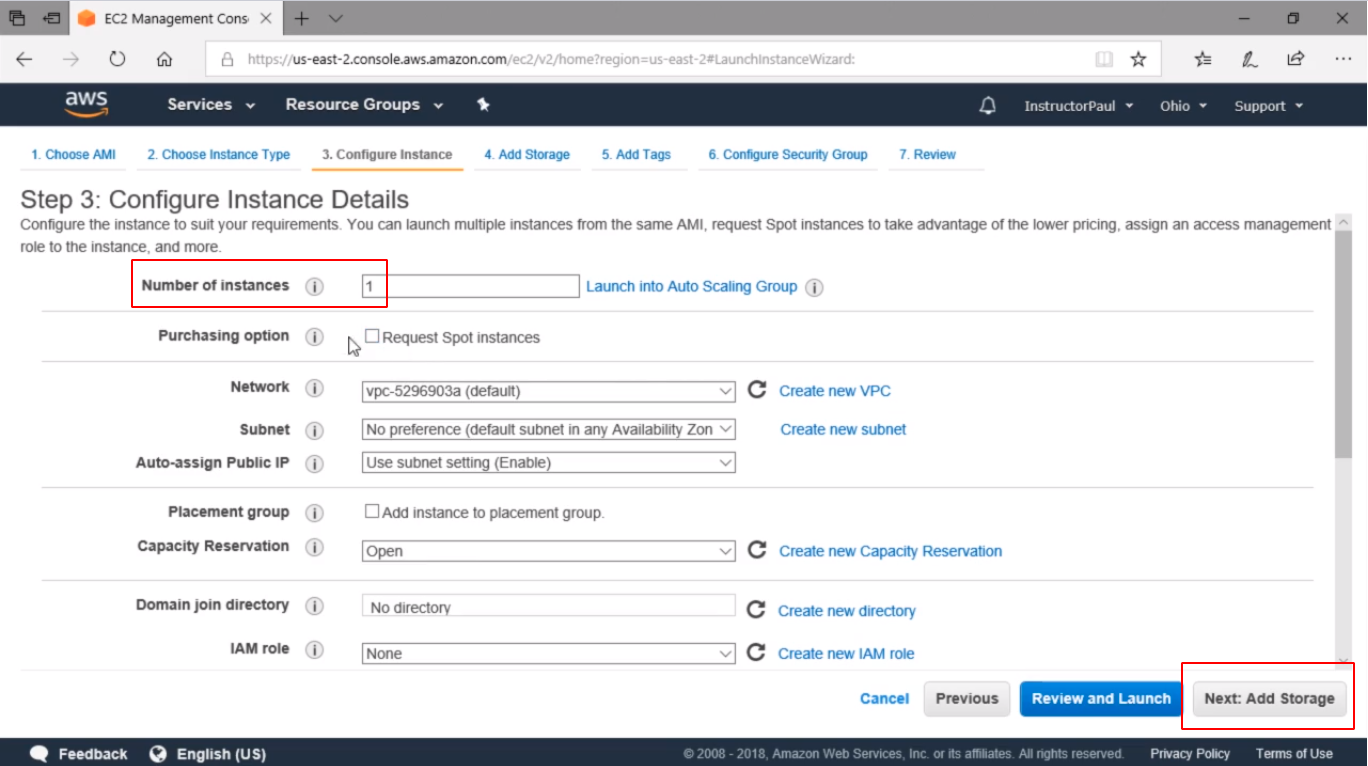The height and width of the screenshot is (766, 1368).
Task: Click Next: Add Storage button
Action: coord(1269,699)
